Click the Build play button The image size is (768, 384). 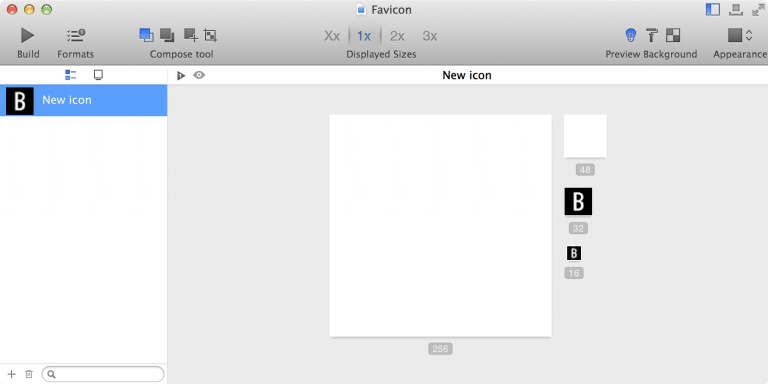tap(27, 35)
